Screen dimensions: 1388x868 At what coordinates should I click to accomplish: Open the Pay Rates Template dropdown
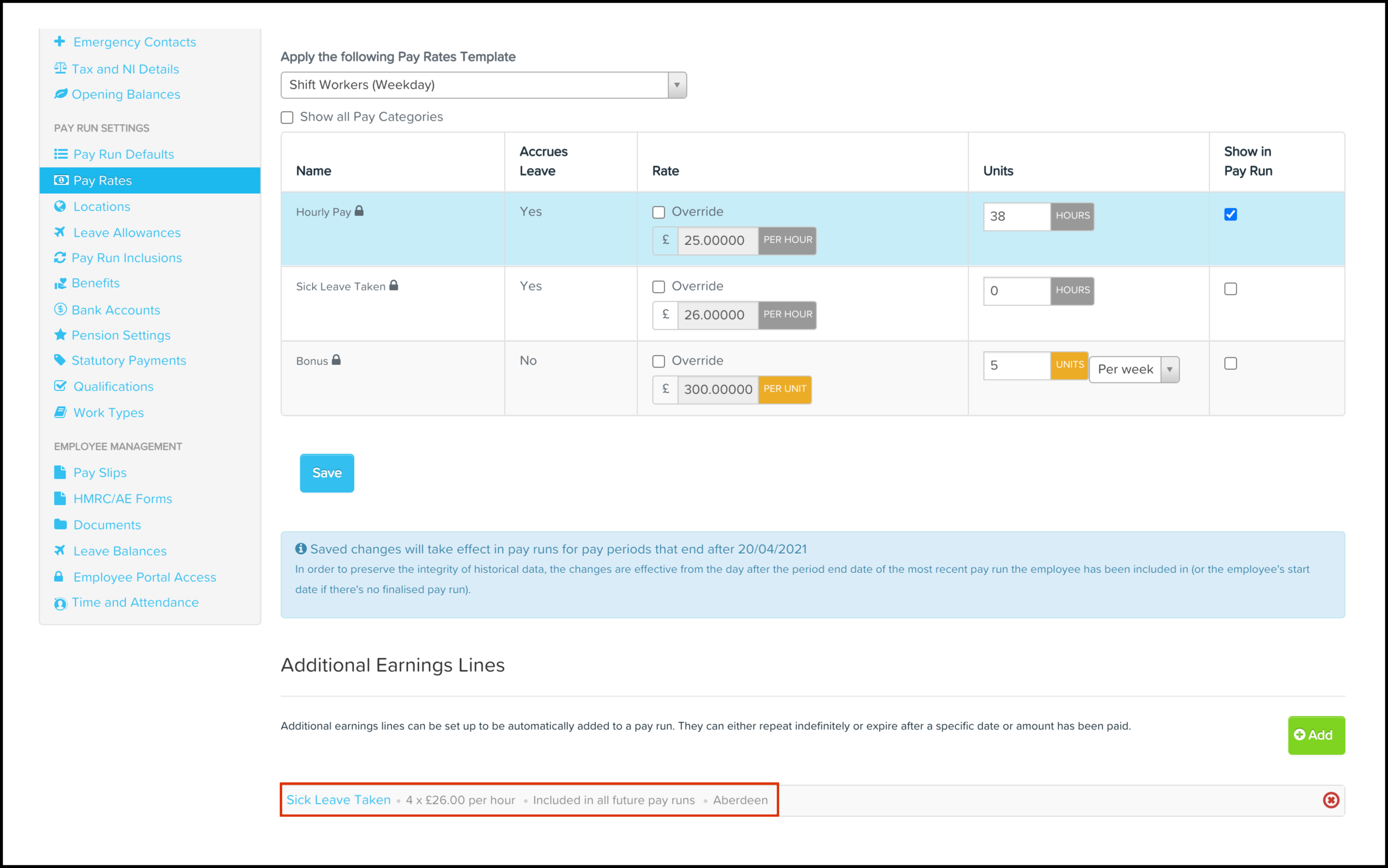coord(483,85)
